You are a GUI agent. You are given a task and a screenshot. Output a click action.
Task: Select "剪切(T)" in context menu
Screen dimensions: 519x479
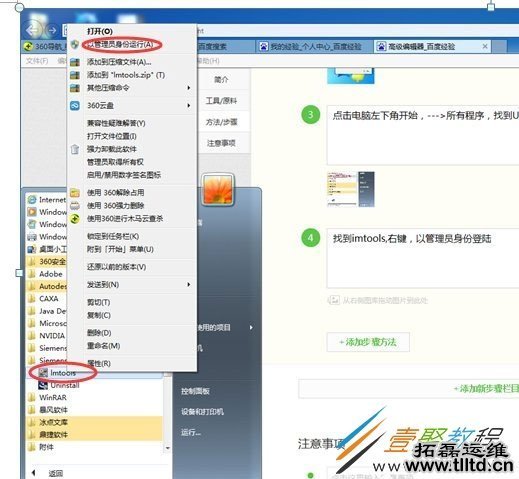pos(98,302)
